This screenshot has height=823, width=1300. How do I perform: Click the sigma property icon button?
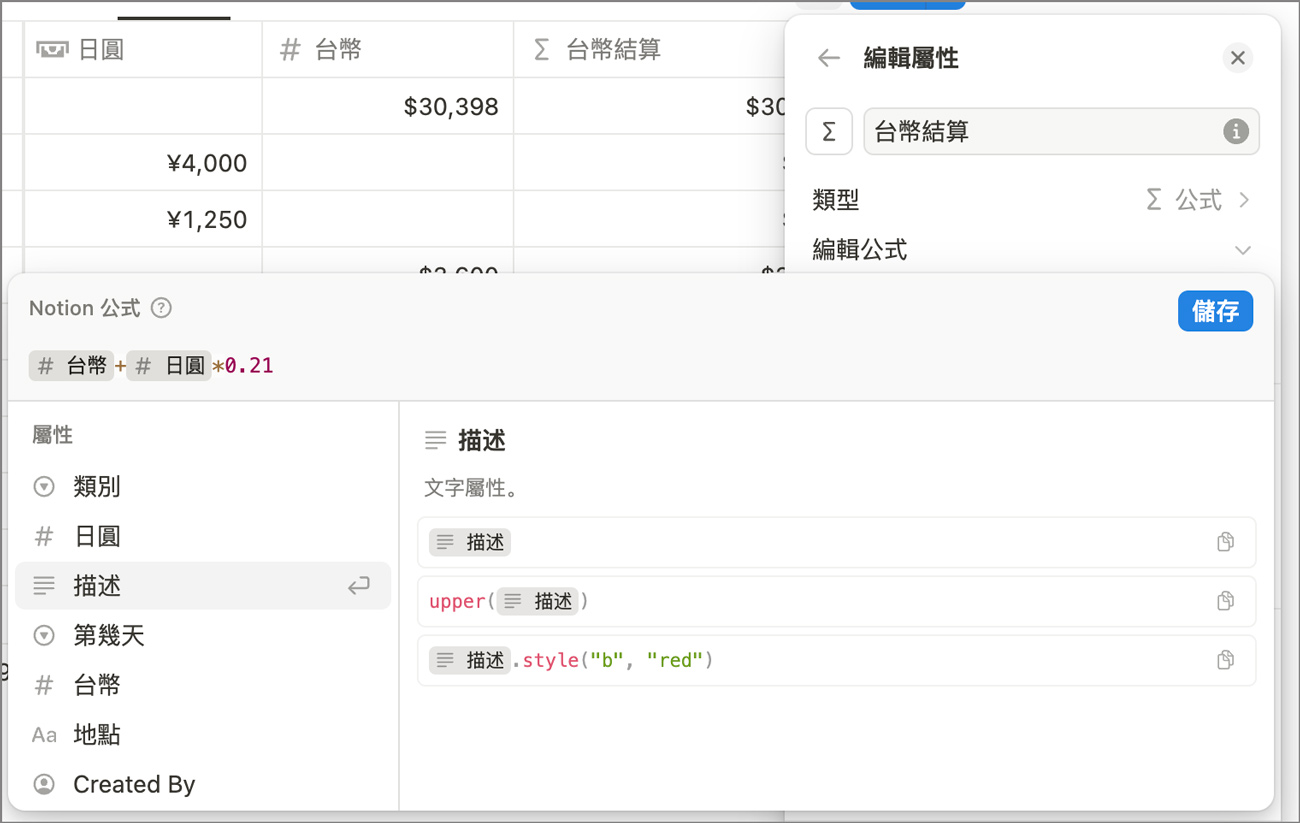point(828,131)
